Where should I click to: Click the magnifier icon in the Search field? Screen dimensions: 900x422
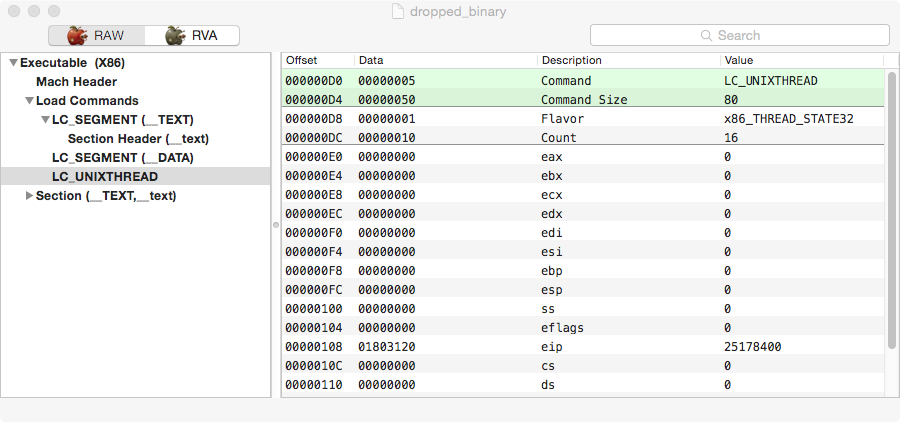point(707,35)
